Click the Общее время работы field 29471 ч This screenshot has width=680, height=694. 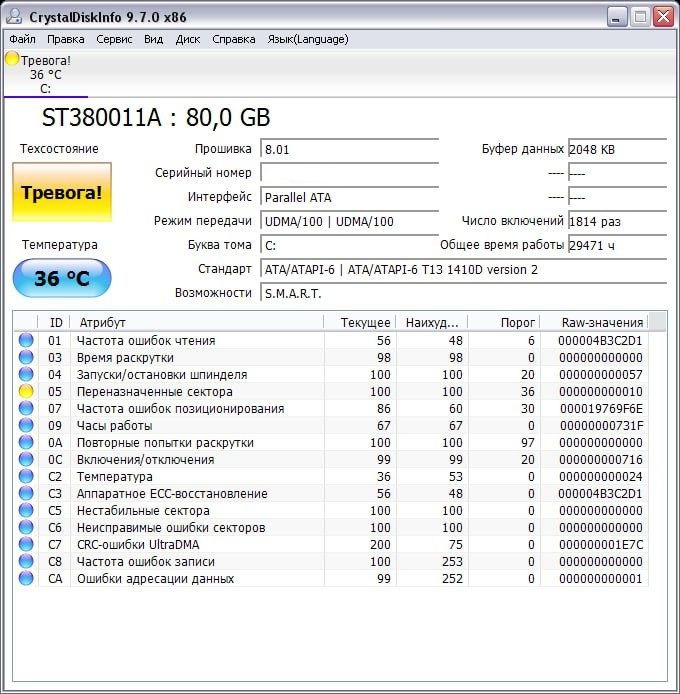point(618,245)
